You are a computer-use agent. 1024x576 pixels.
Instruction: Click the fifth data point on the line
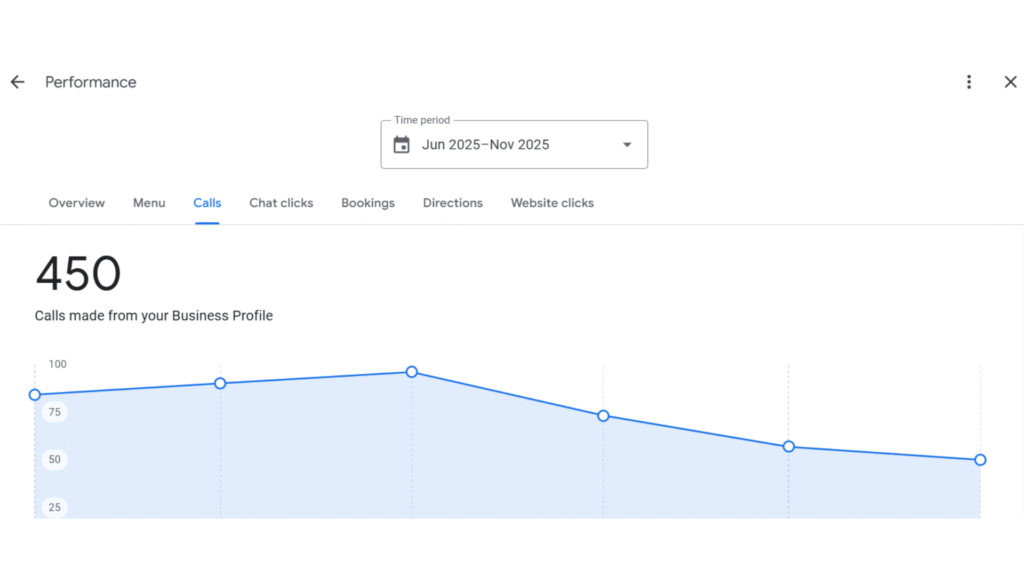click(788, 447)
